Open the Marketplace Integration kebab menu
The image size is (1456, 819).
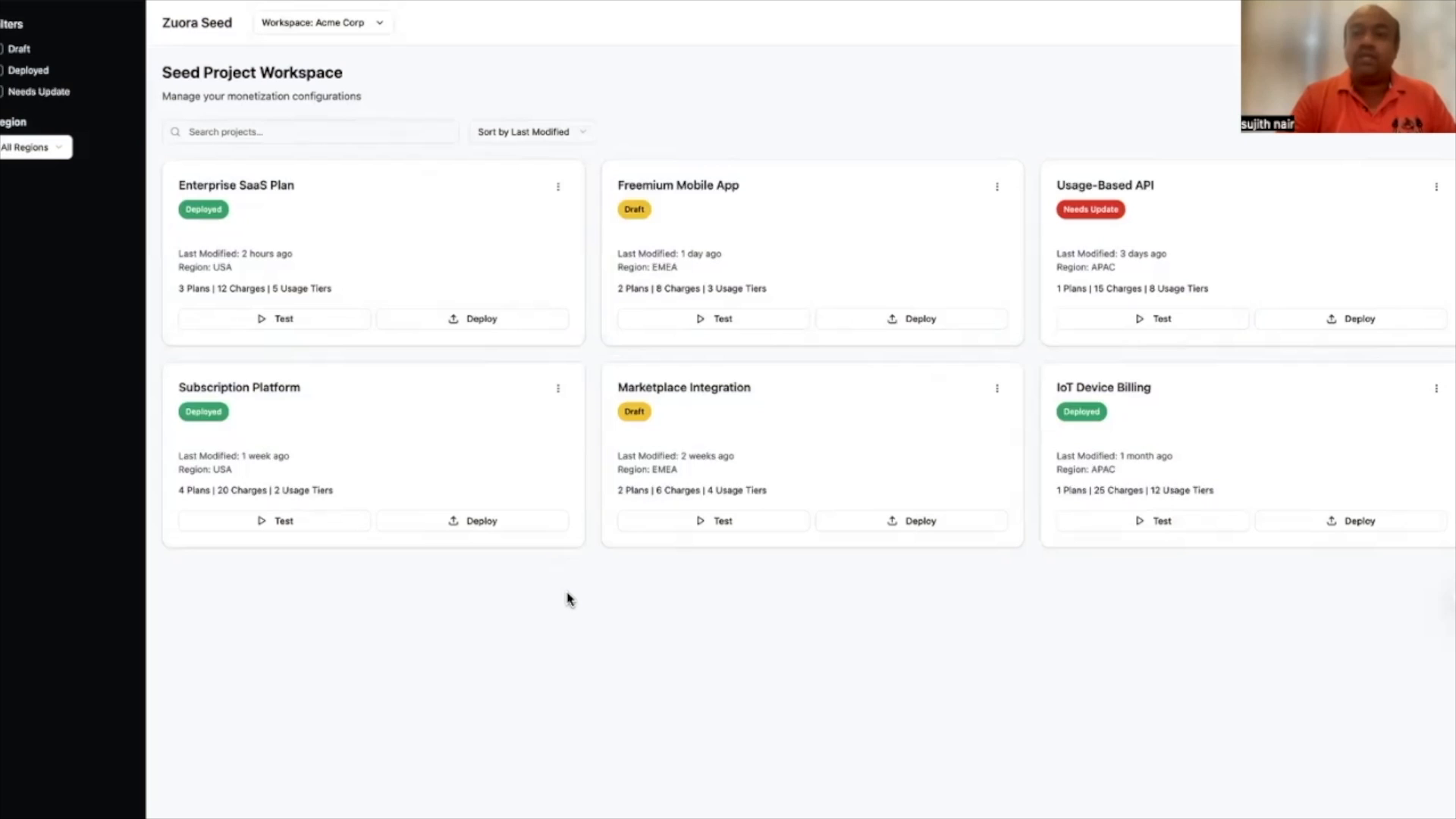[997, 388]
